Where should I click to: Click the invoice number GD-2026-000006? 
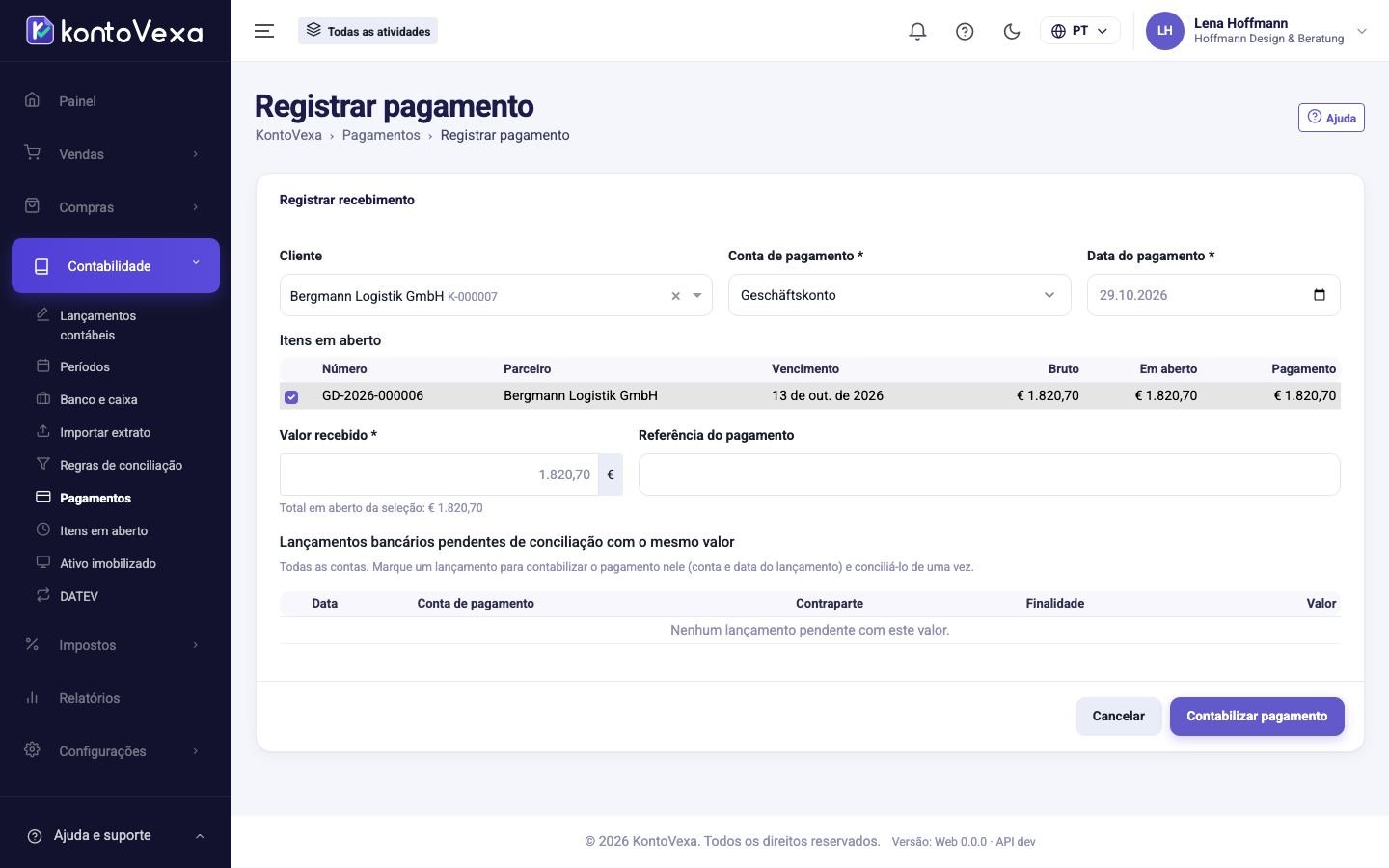click(x=372, y=395)
